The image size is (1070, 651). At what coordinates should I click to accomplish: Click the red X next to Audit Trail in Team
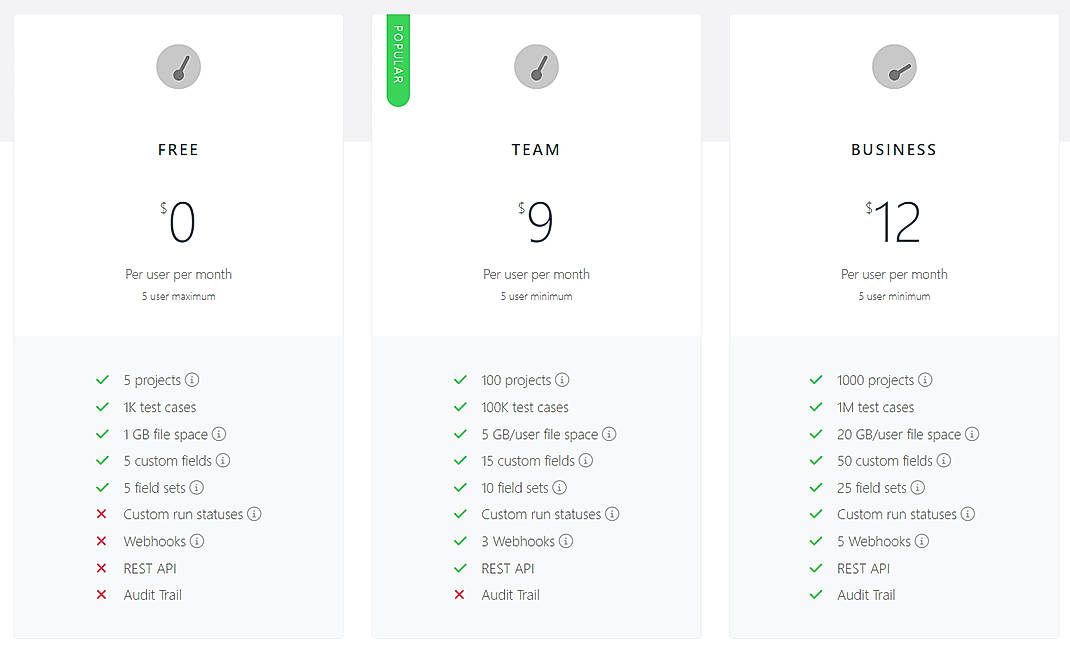coord(460,595)
